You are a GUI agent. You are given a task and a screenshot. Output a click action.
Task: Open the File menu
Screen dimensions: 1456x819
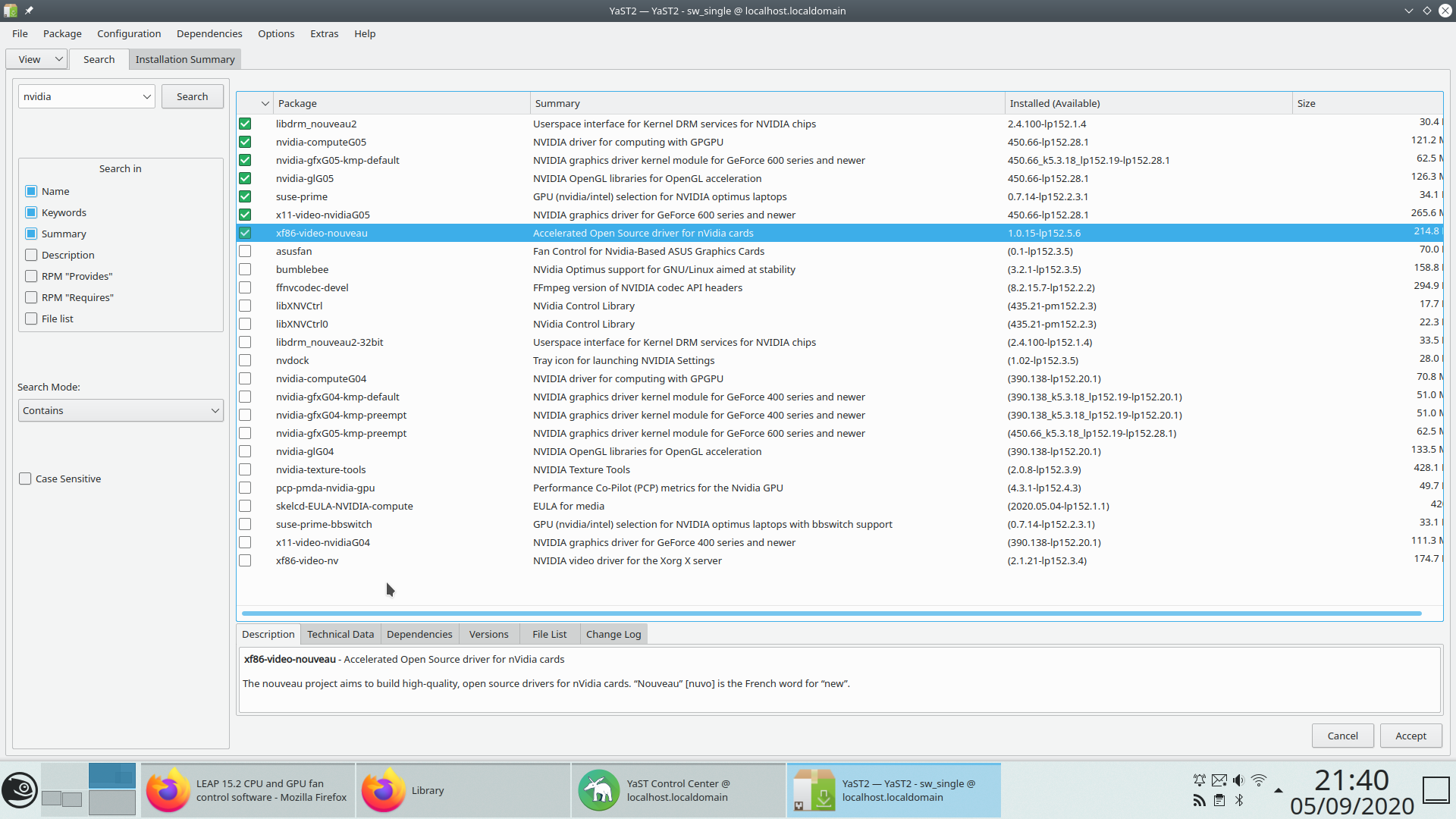point(20,33)
